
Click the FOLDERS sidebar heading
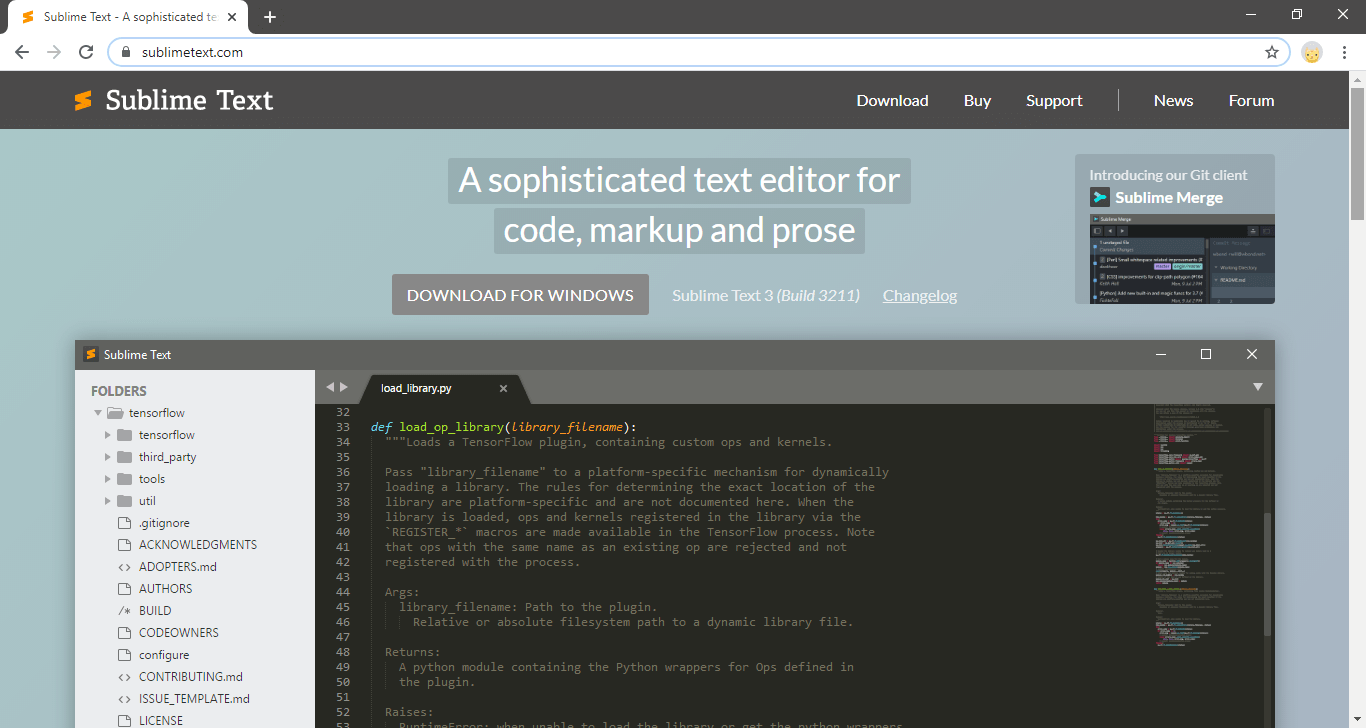119,391
